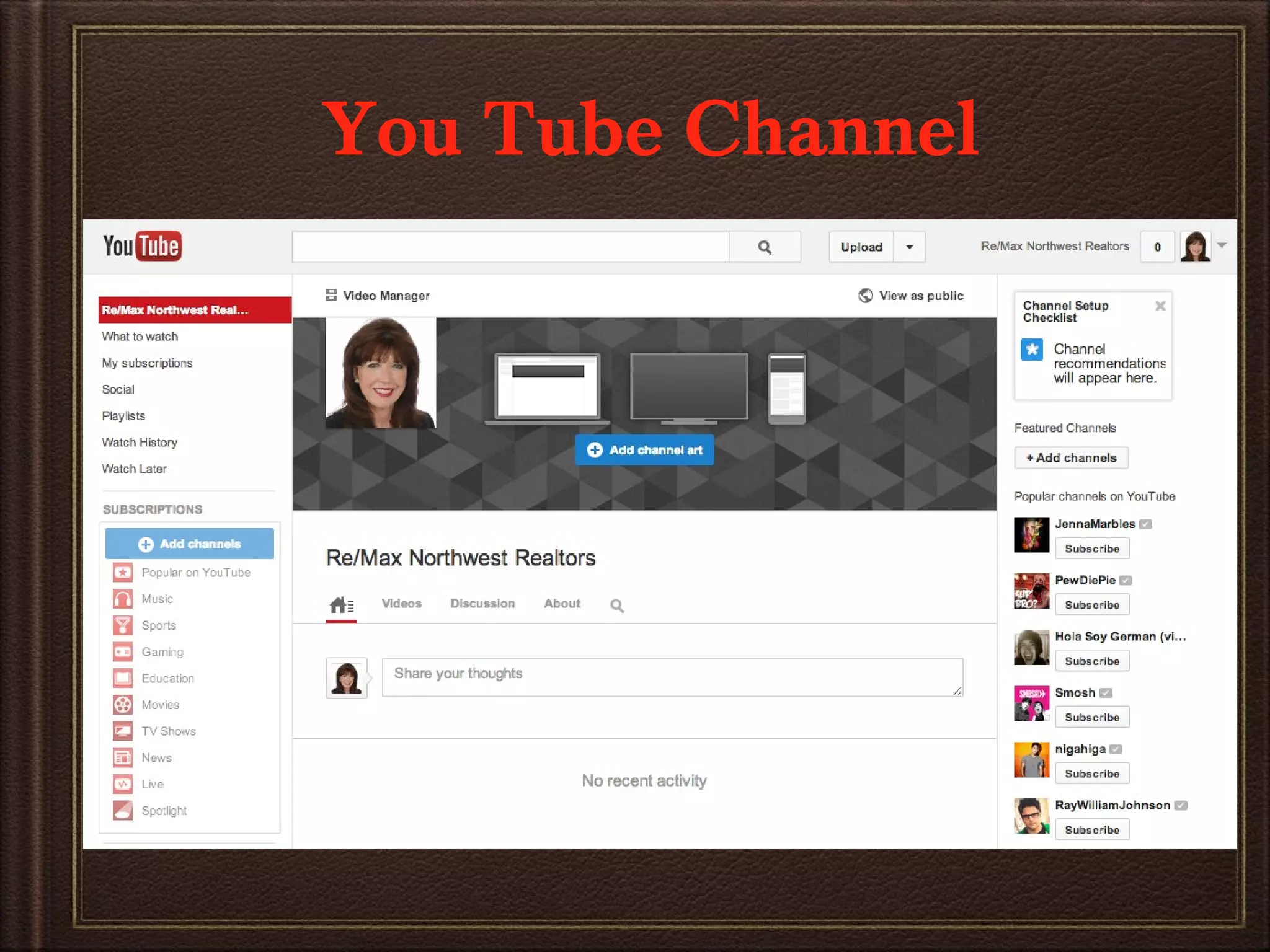Click the Featured Channels Add channels button
The width and height of the screenshot is (1270, 952).
(1071, 458)
